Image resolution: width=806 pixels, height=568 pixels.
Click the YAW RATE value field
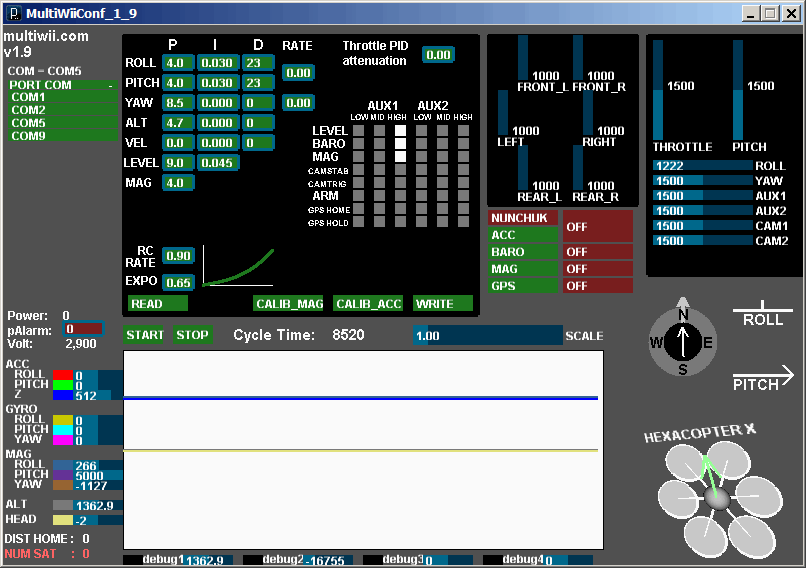click(x=298, y=103)
